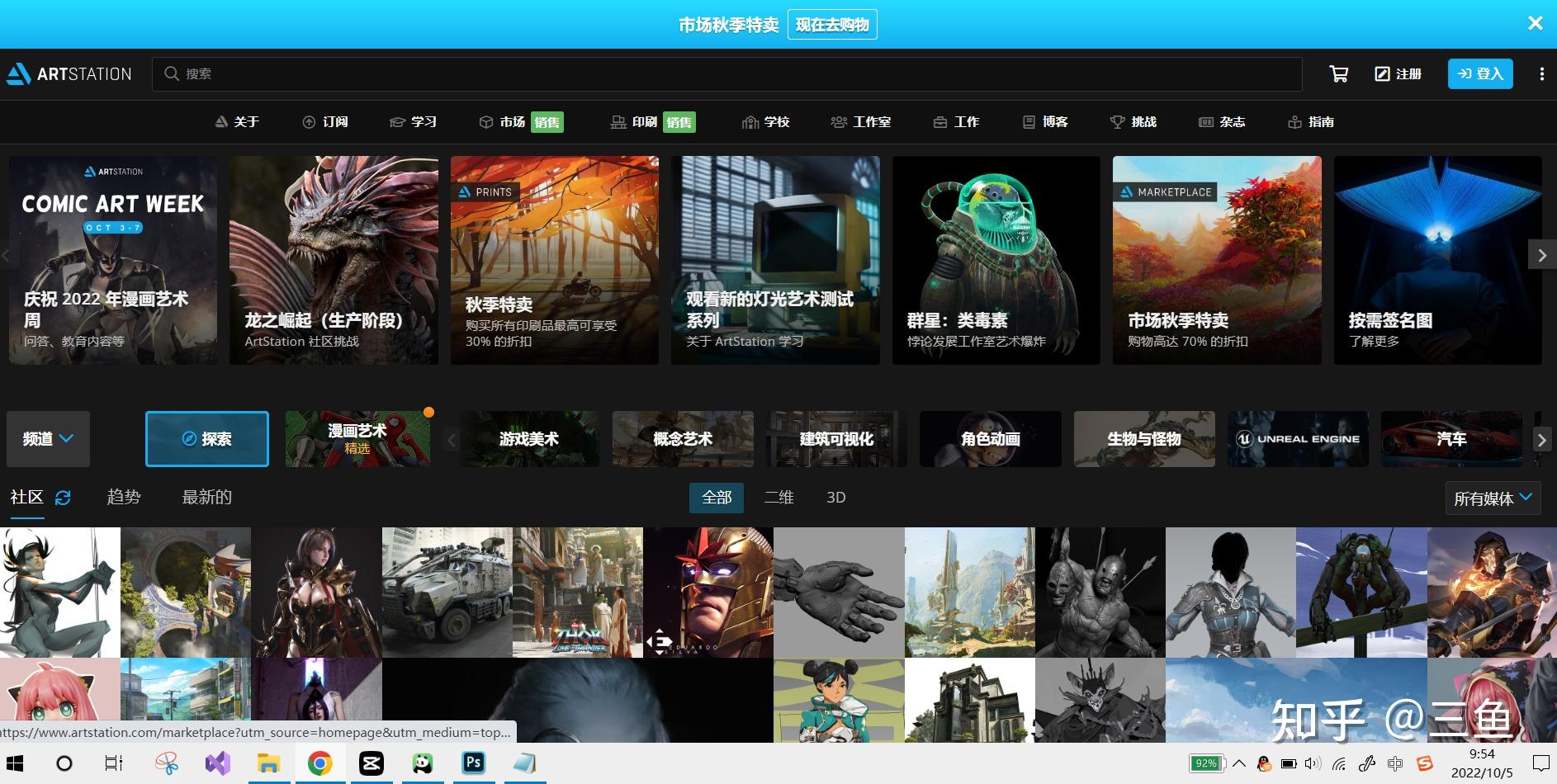Screen dimensions: 1557x784
Task: Open Windows Start menu
Action: pyautogui.click(x=15, y=763)
